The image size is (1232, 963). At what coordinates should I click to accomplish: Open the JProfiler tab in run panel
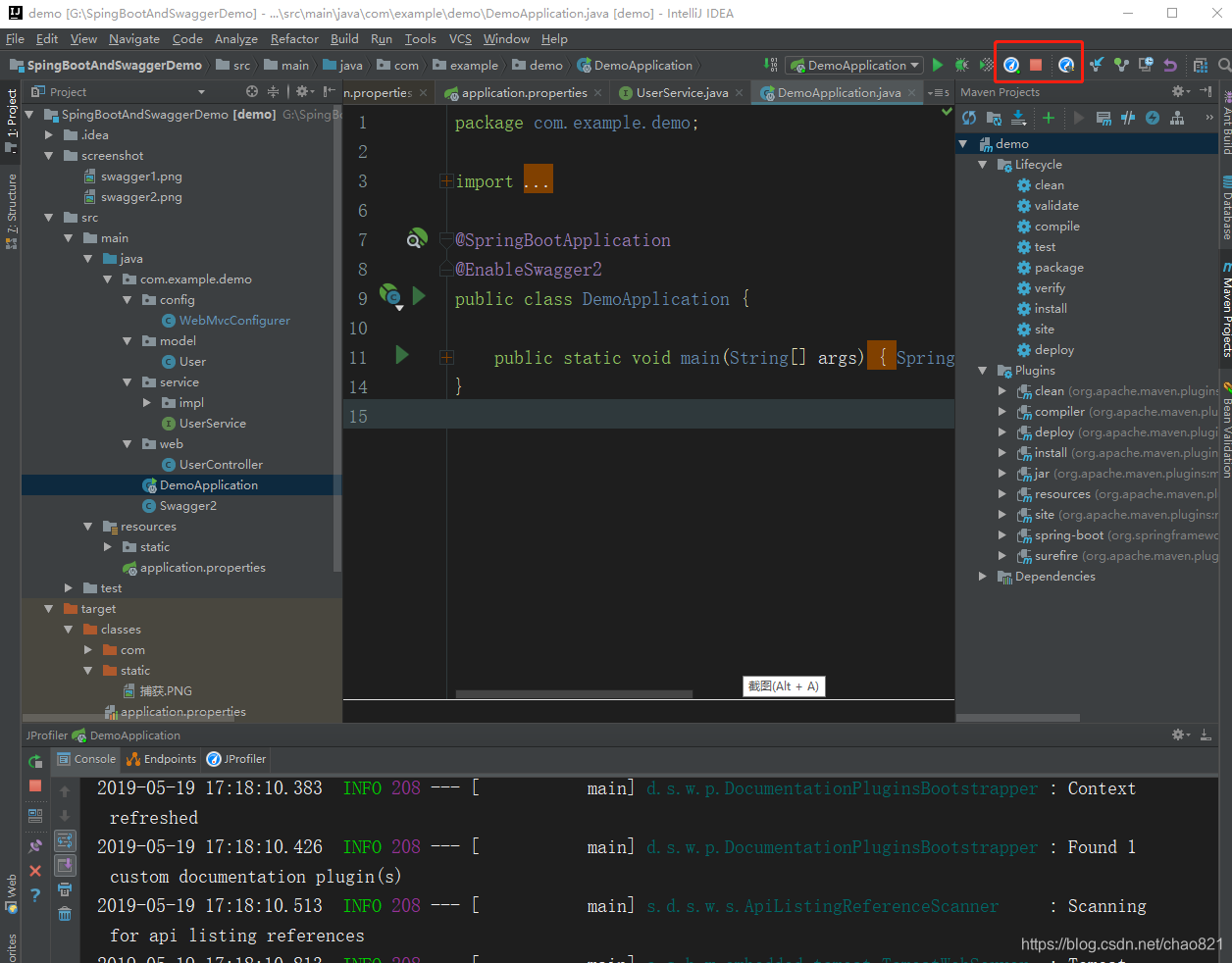236,759
